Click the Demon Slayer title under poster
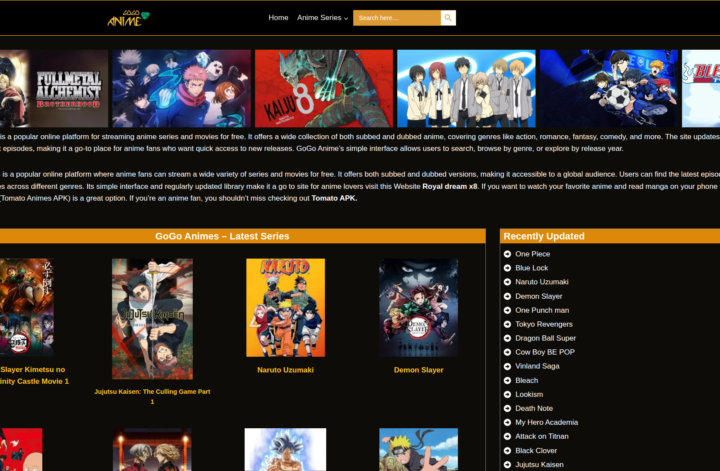 point(418,370)
